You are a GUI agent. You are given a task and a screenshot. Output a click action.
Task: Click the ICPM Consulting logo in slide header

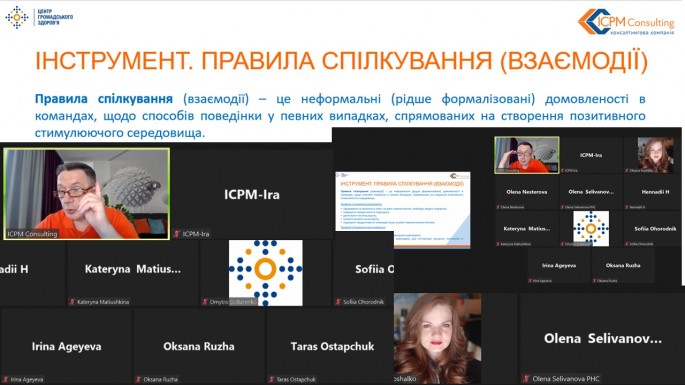tap(626, 22)
